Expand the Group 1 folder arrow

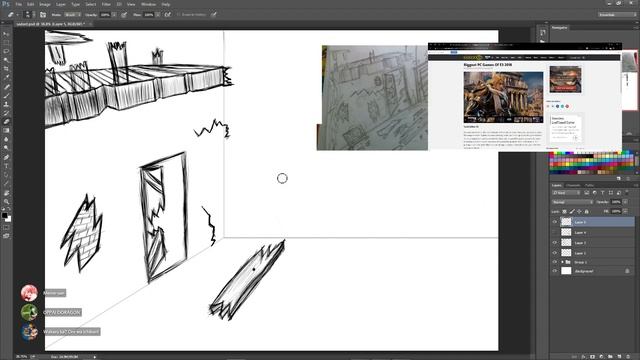tap(562, 262)
